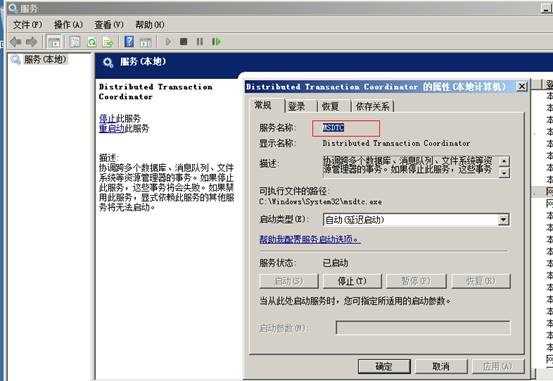Click the Services window title bar icon
Image resolution: width=553 pixels, height=381 pixels.
(13, 8)
